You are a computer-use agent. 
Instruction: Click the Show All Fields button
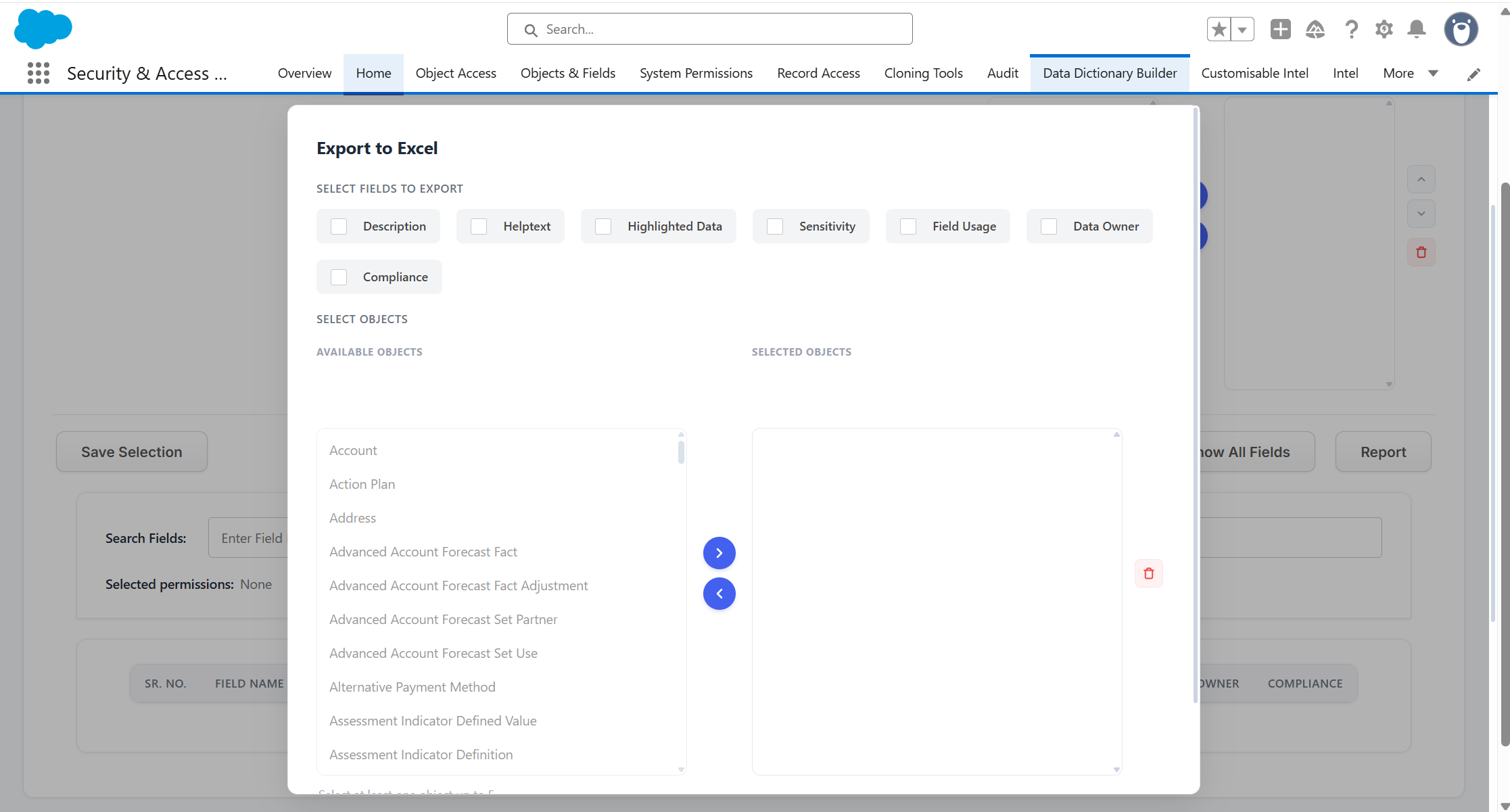point(1257,452)
